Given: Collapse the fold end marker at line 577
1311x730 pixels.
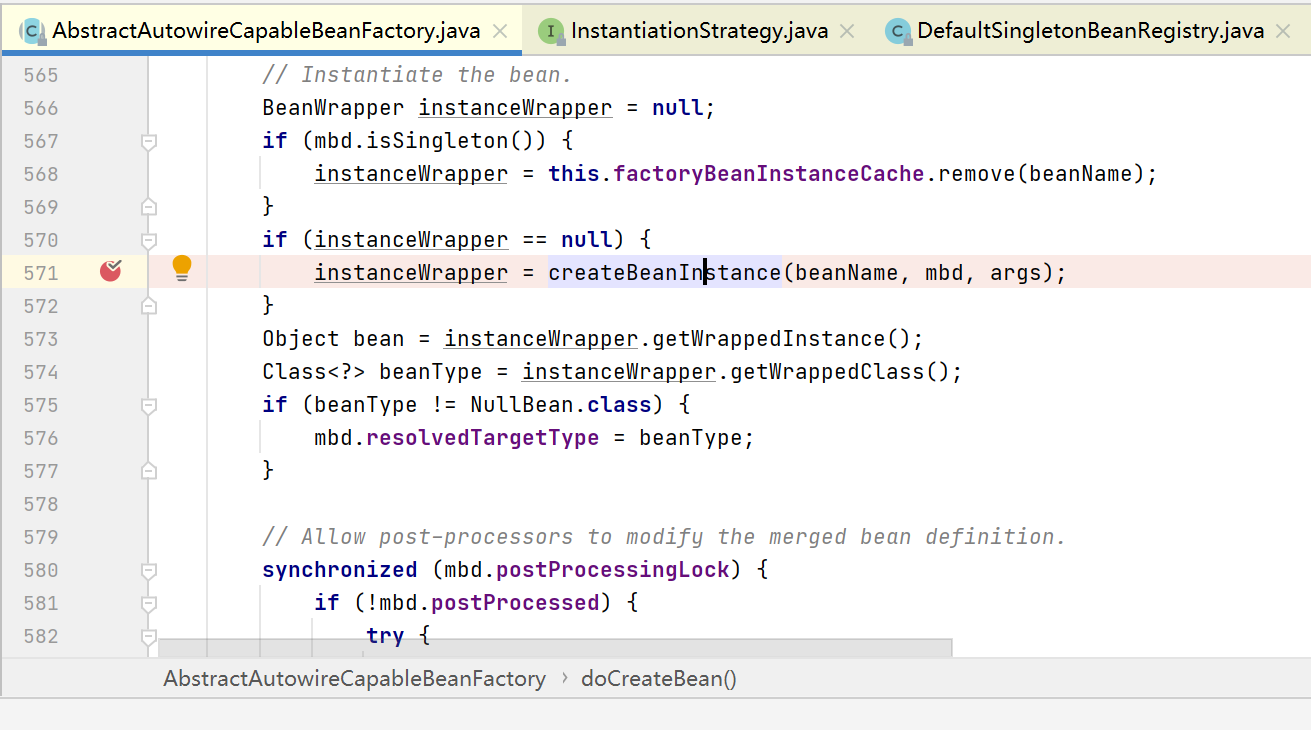Looking at the screenshot, I should pyautogui.click(x=148, y=471).
